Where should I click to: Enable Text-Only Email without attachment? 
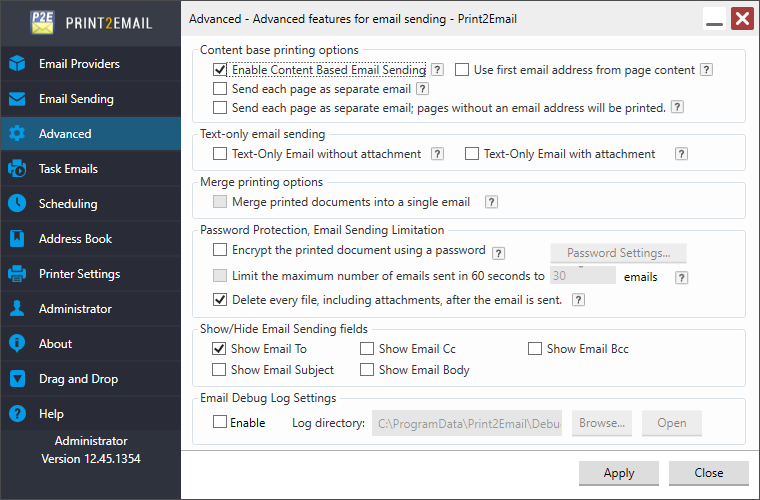click(220, 154)
